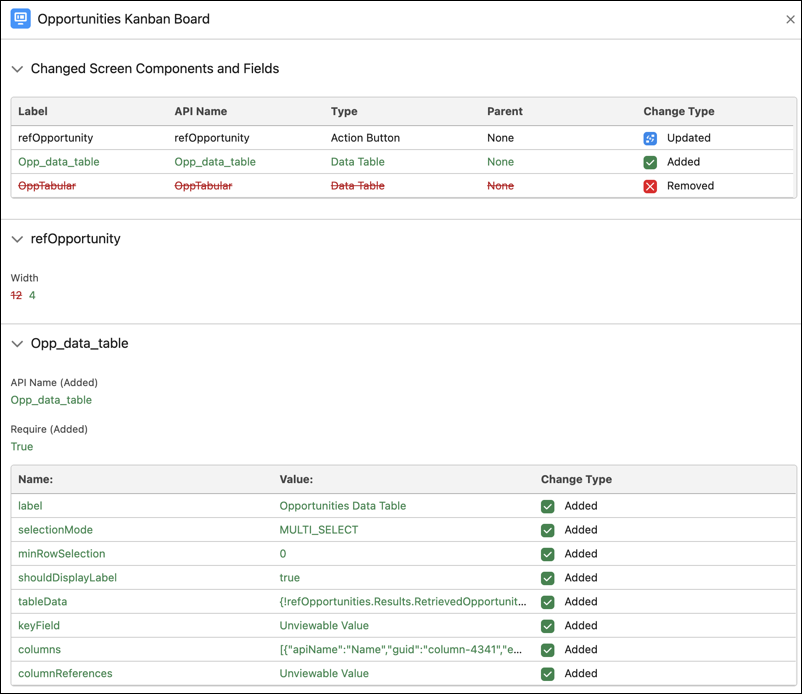The width and height of the screenshot is (802, 694).
Task: Click the API Name column header
Action: [x=200, y=111]
